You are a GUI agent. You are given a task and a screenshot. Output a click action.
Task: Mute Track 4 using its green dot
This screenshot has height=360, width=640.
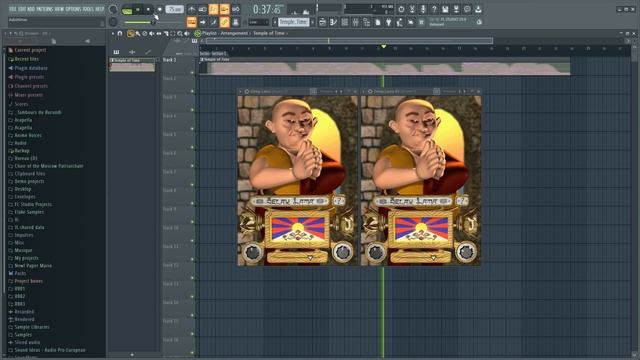click(192, 129)
